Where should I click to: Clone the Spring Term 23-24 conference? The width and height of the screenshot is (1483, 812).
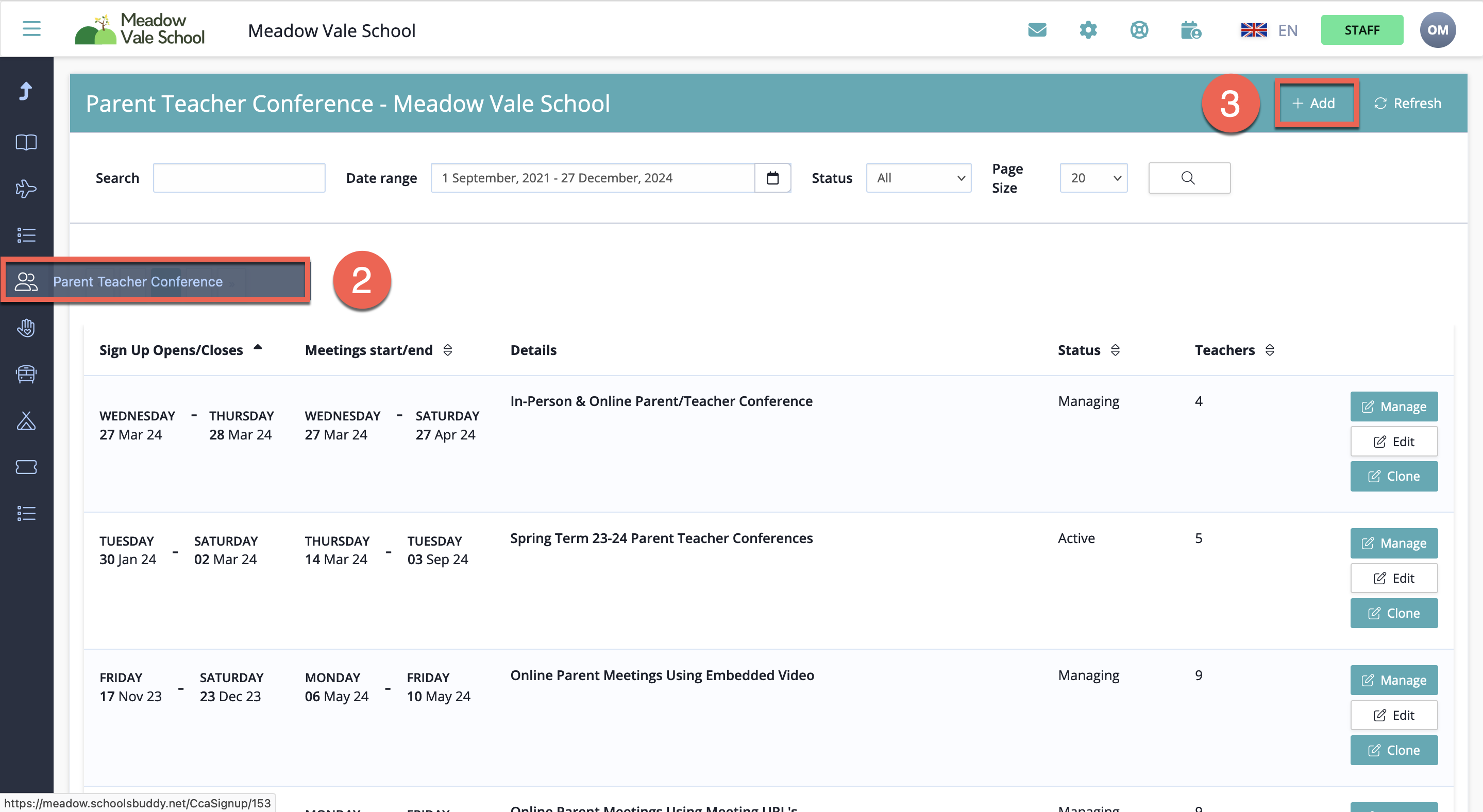click(1393, 613)
